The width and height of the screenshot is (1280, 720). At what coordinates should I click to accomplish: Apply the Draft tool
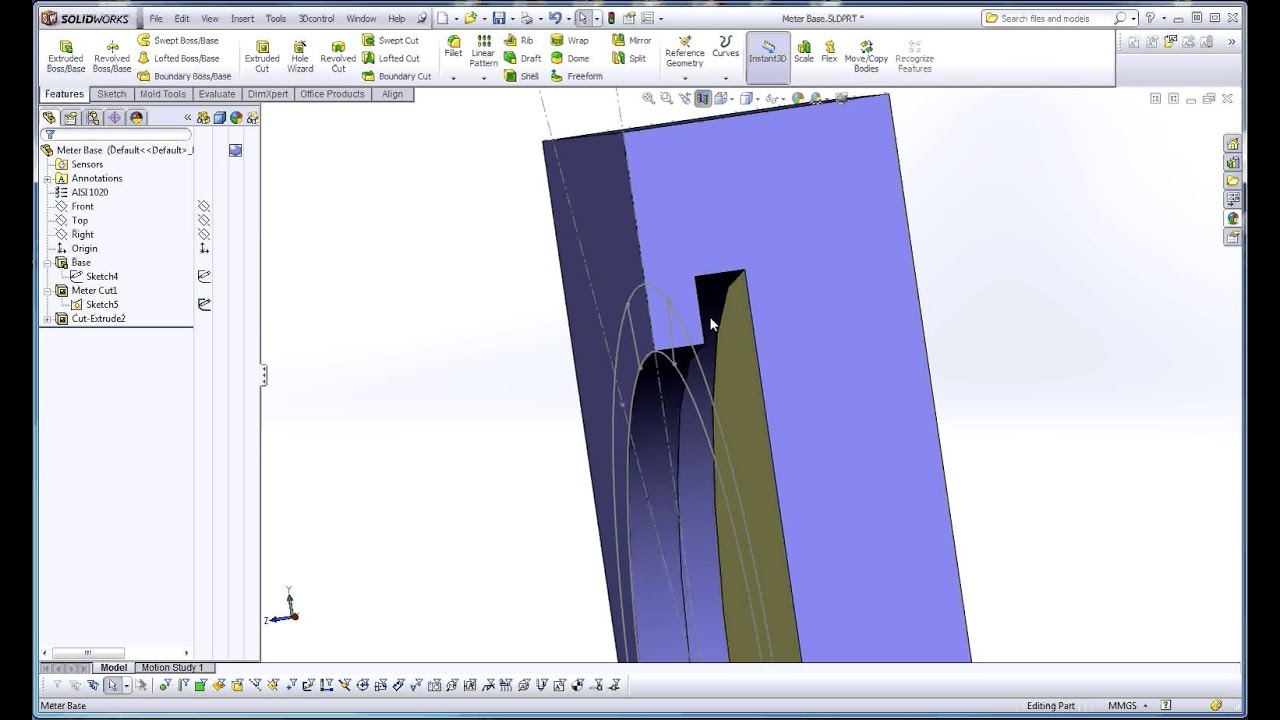522,58
